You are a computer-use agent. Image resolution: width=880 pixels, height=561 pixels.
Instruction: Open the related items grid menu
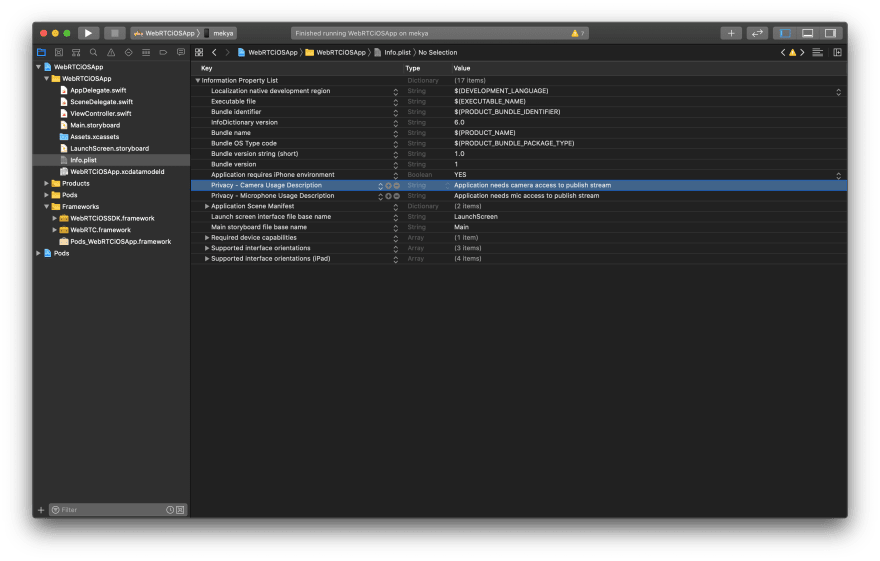(x=199, y=52)
